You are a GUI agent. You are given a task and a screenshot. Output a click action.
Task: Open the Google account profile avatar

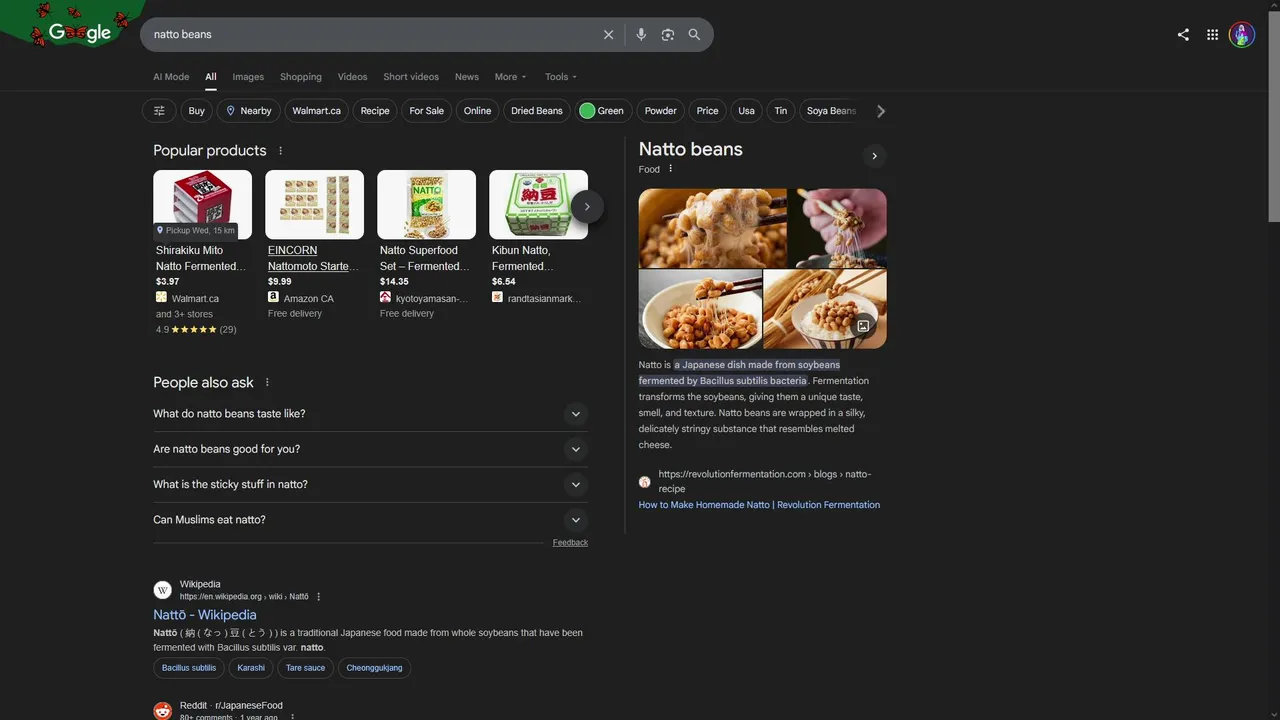(1242, 34)
